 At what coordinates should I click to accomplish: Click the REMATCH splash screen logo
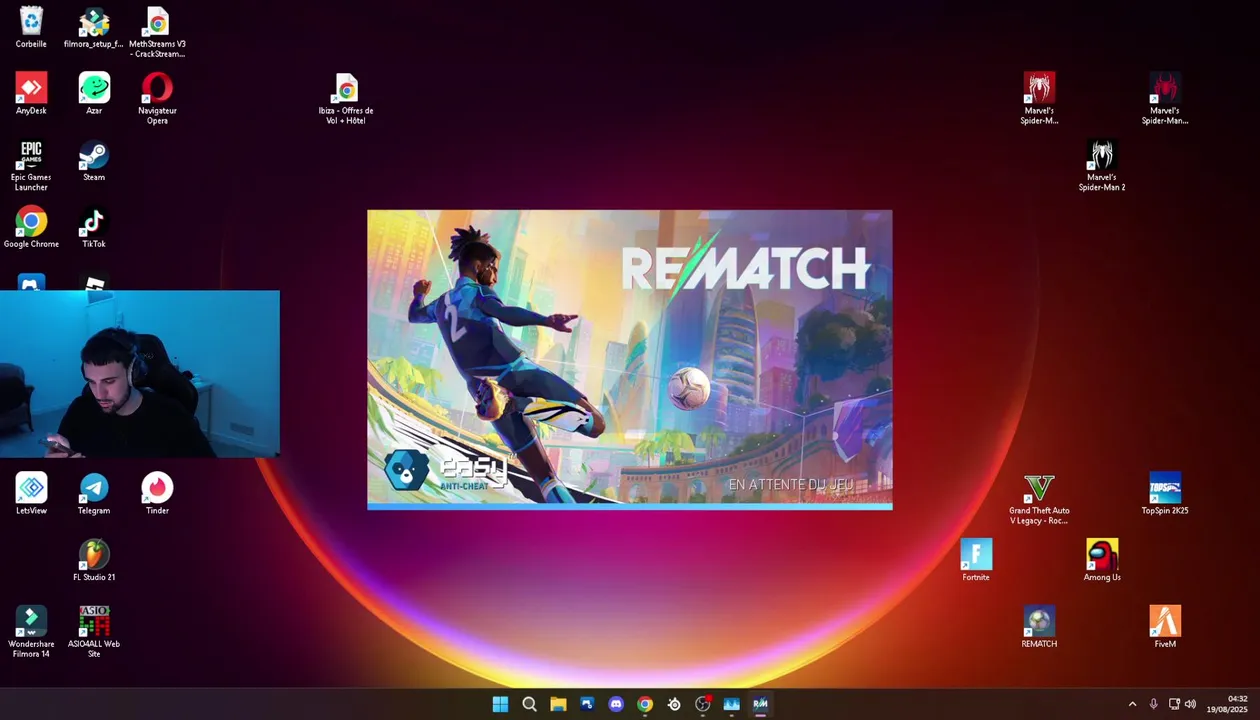pos(745,268)
